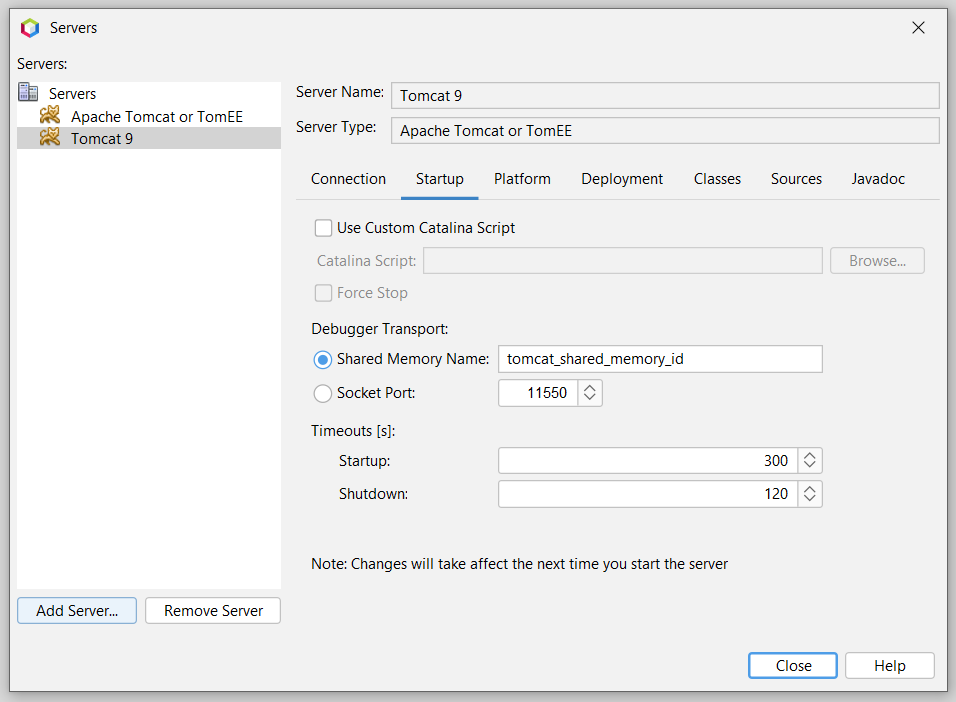The image size is (956, 702).
Task: Click the note about changes taking effect
Action: [x=519, y=564]
